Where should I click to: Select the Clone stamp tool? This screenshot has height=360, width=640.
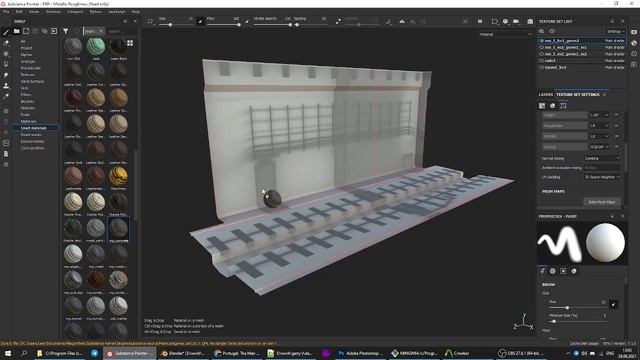click(6, 86)
